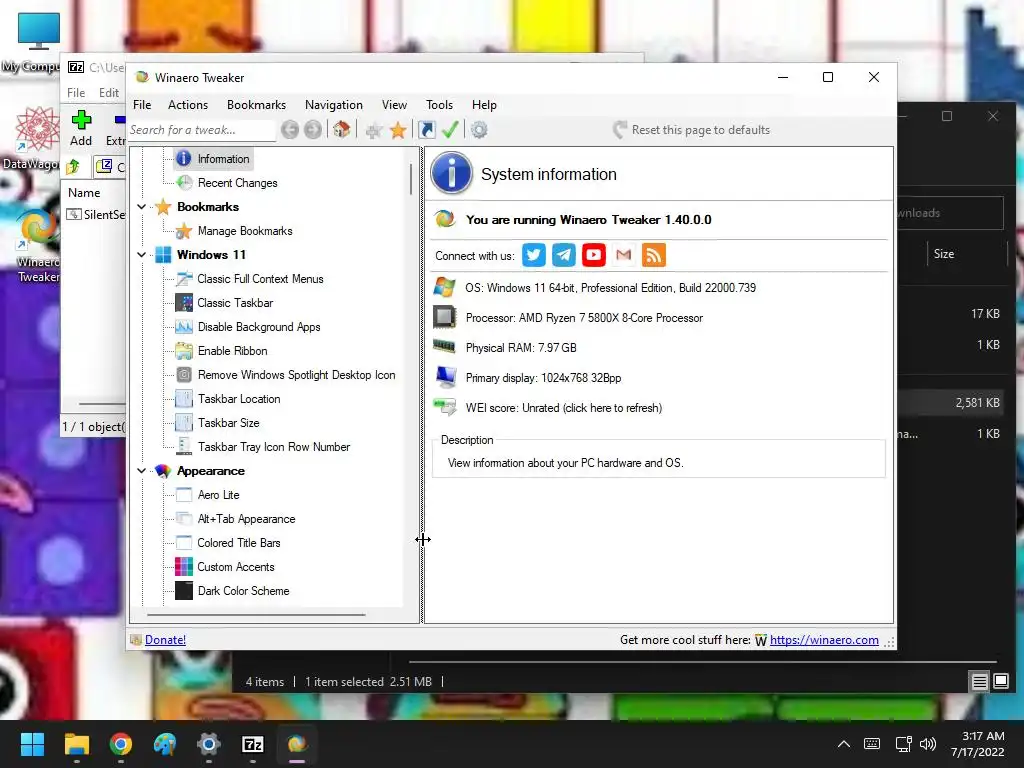Open Winaero YouTube channel icon
1024x768 pixels.
click(x=594, y=255)
